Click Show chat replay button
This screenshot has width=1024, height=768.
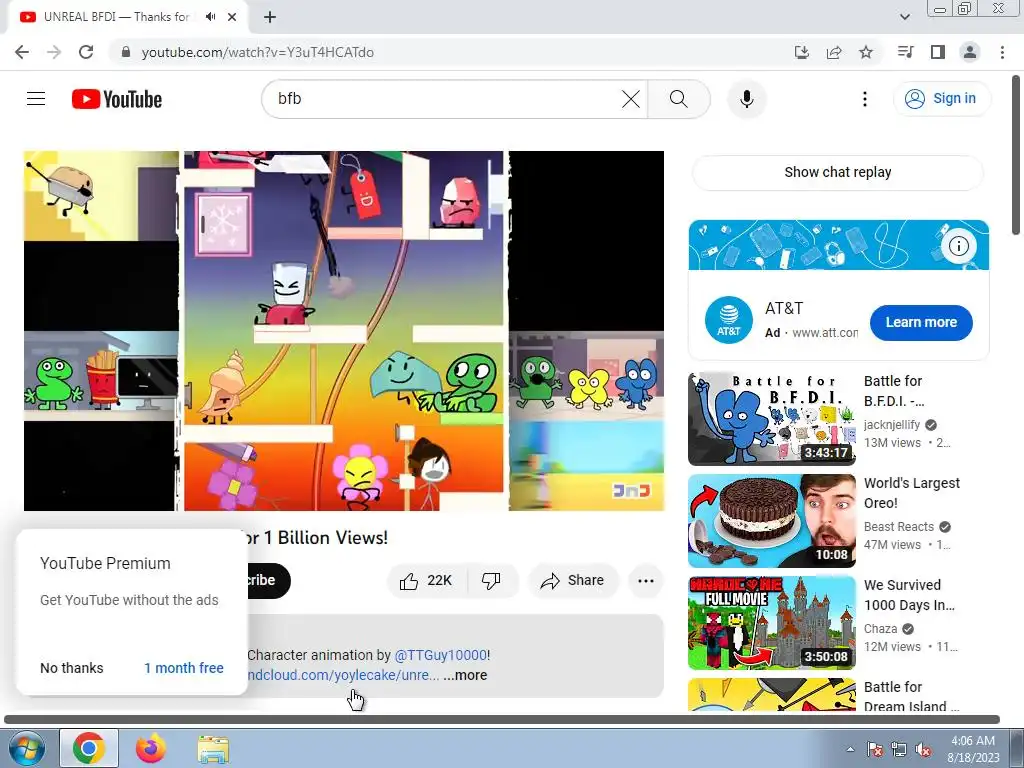[x=838, y=172]
